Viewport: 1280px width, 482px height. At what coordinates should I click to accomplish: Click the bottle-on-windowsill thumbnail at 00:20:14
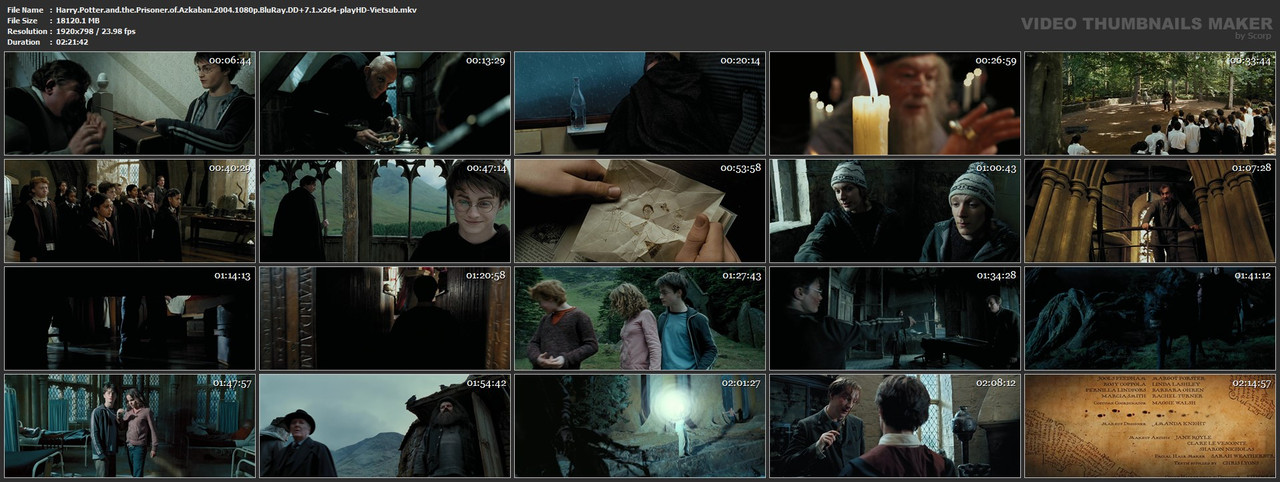point(640,103)
